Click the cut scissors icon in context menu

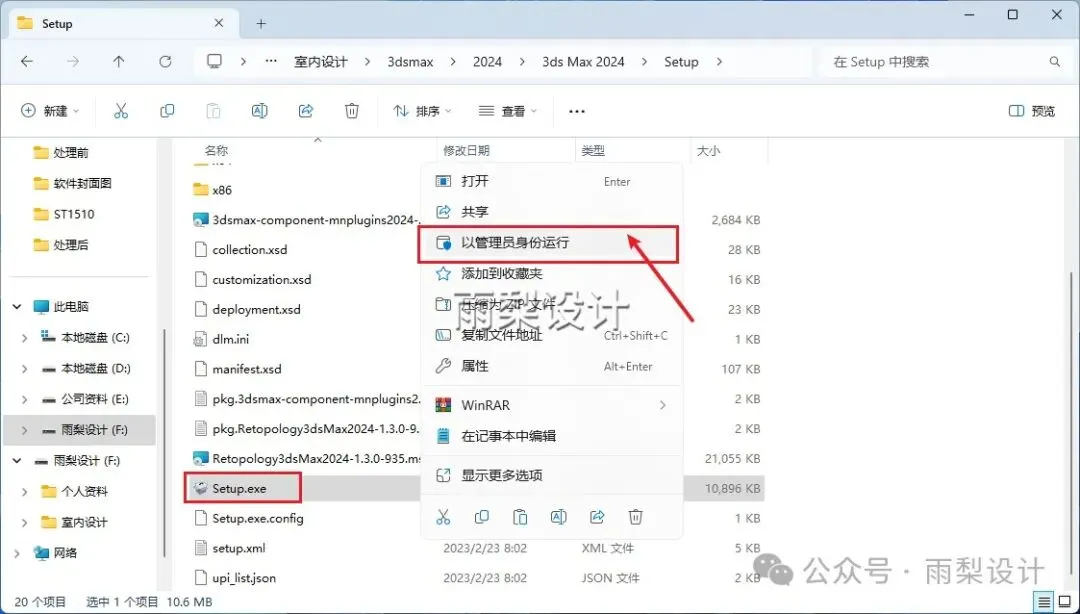[x=444, y=517]
